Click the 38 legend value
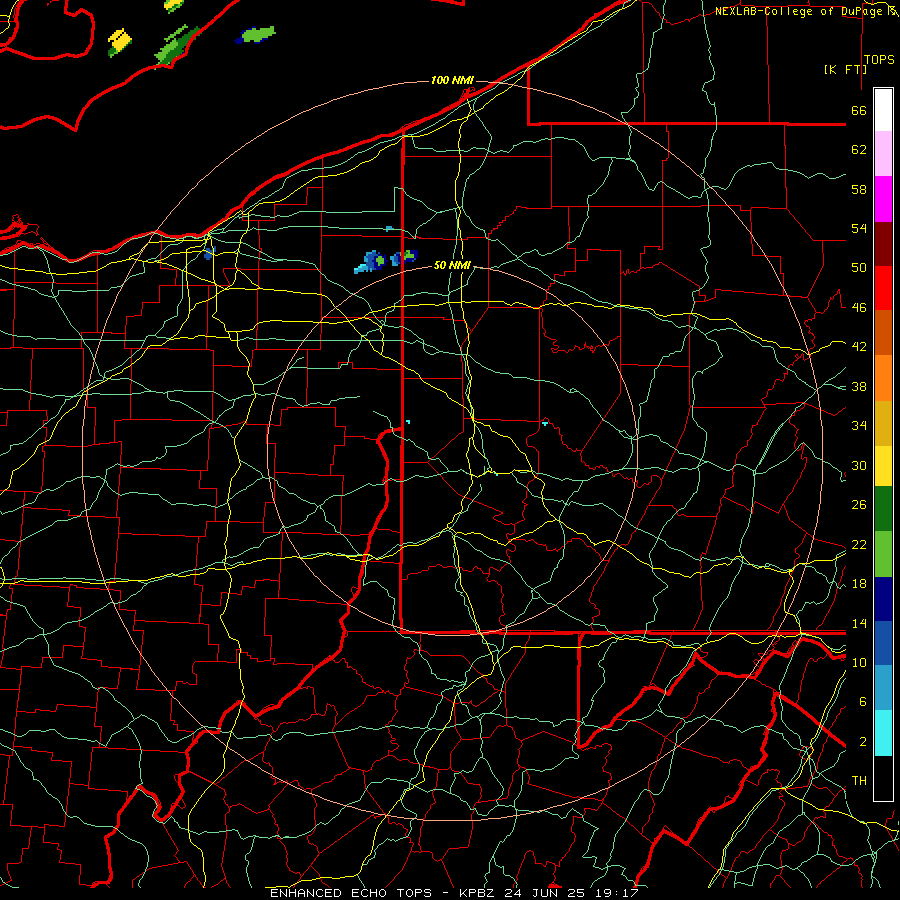This screenshot has height=900, width=900. tap(859, 386)
